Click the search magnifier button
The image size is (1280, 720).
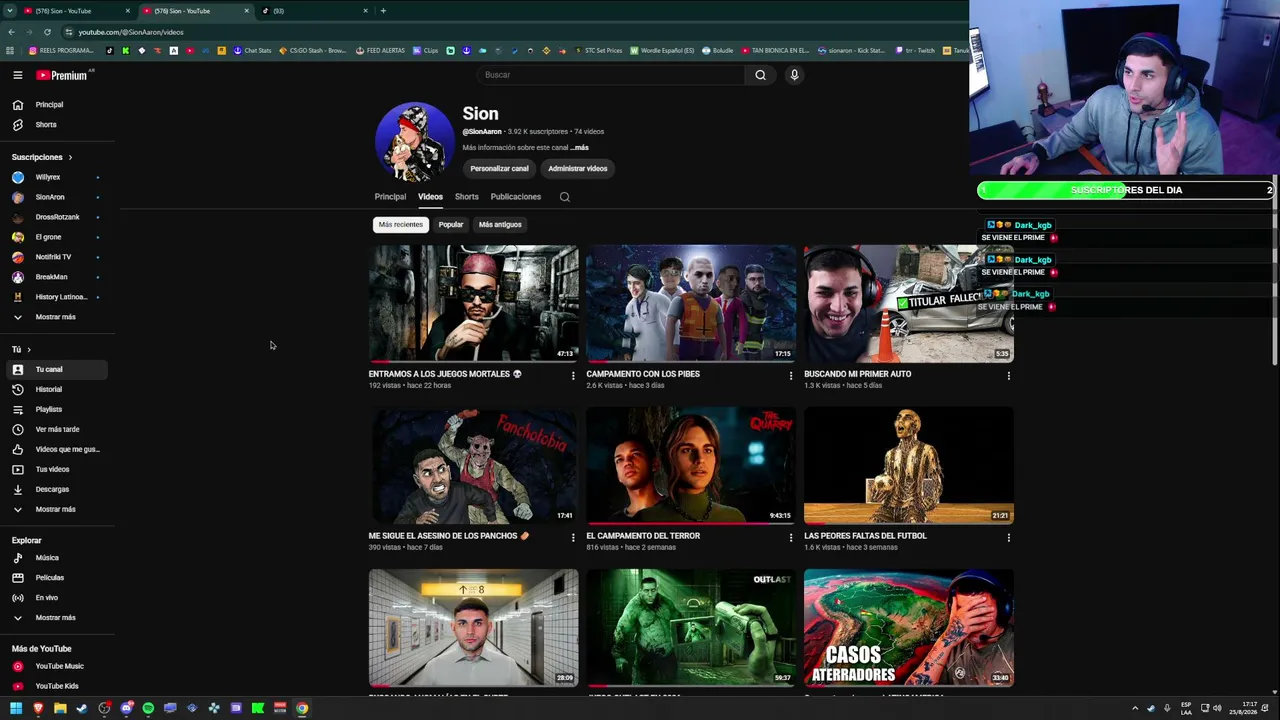click(x=760, y=75)
